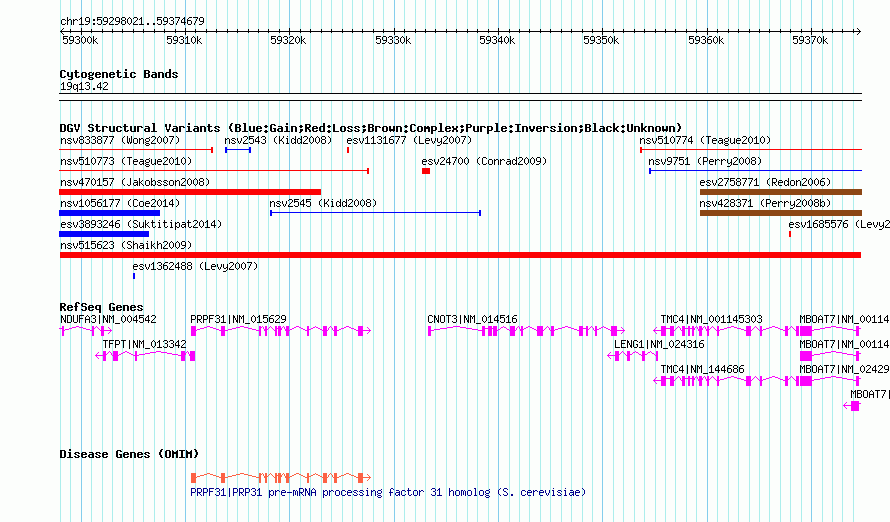
Task: Click the 59310k ruler tick label
Action: coord(184,40)
